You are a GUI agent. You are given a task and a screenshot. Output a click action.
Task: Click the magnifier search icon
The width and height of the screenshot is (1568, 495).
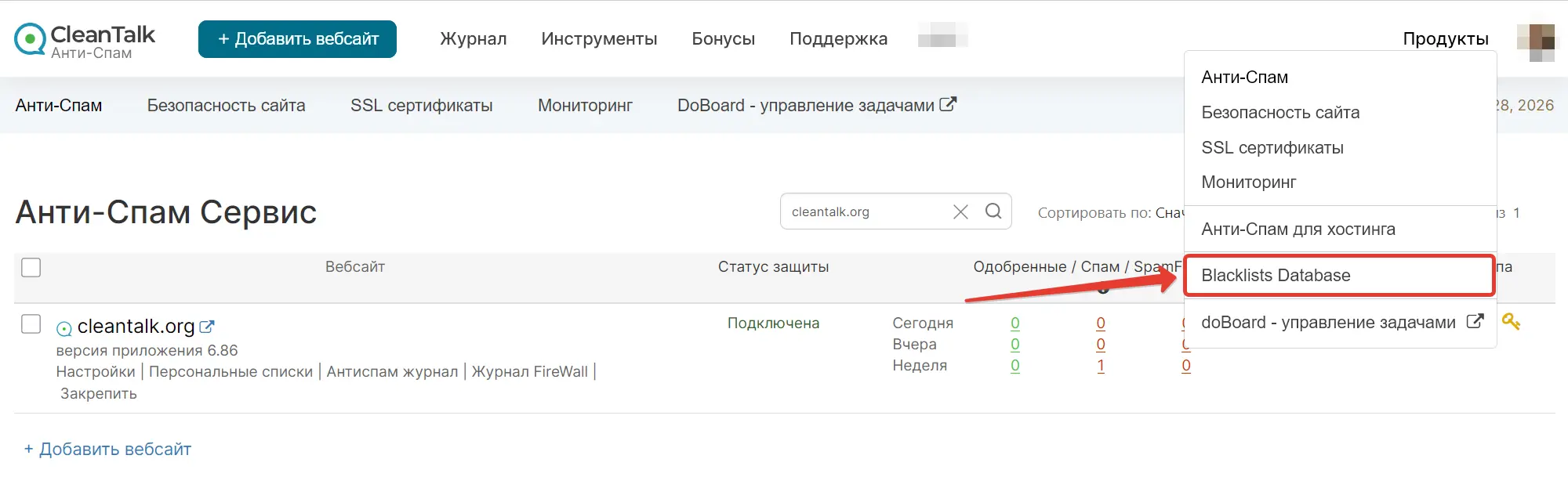click(993, 211)
